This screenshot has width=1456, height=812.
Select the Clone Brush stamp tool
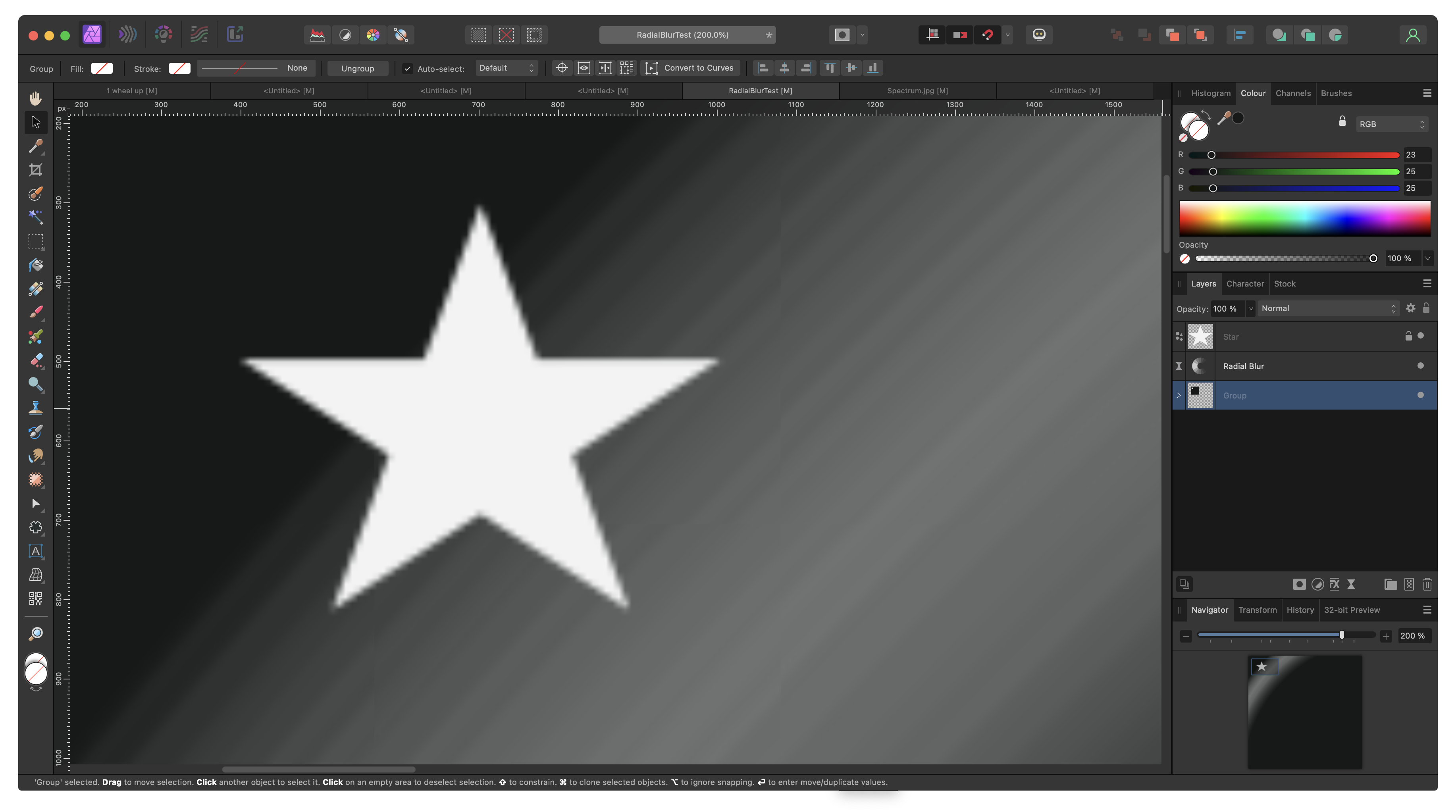pyautogui.click(x=36, y=408)
